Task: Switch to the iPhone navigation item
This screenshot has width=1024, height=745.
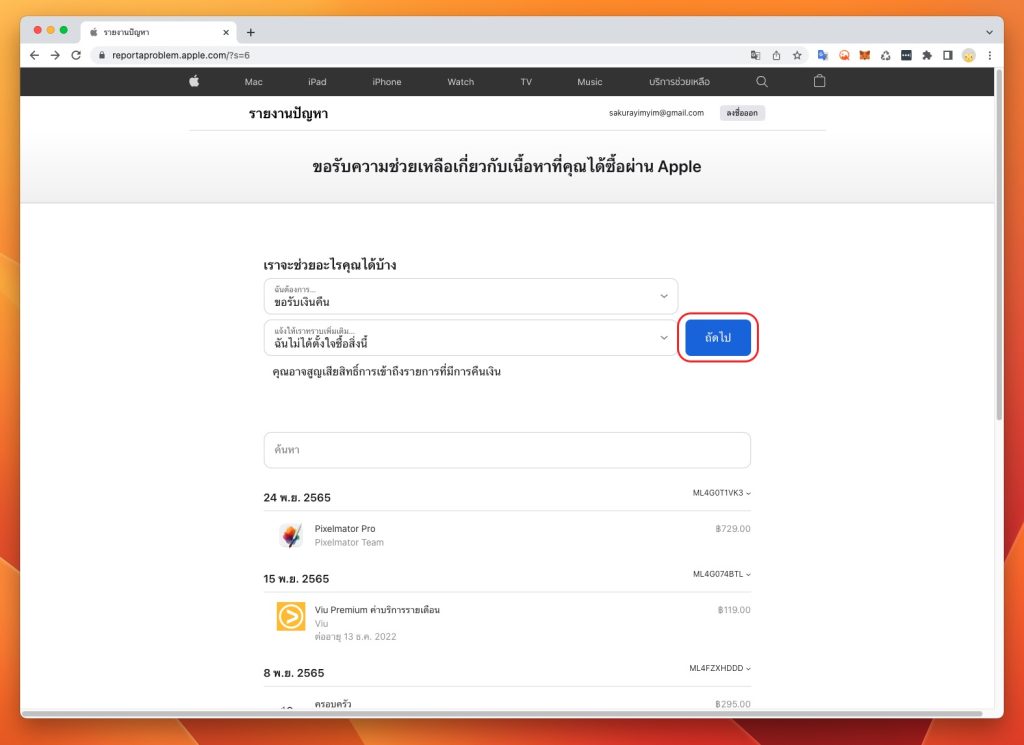Action: click(386, 82)
